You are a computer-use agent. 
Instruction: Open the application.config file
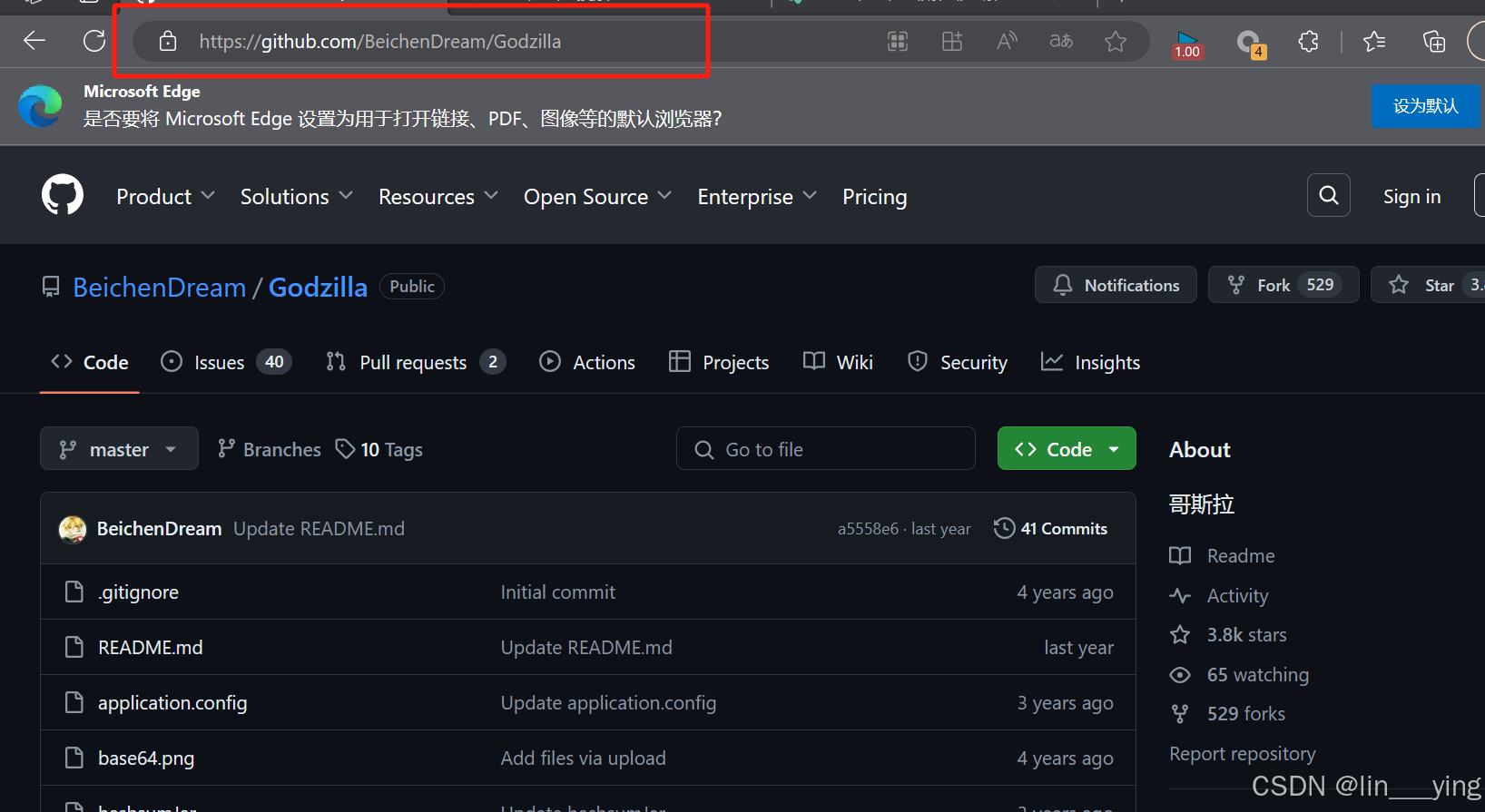pyautogui.click(x=172, y=703)
